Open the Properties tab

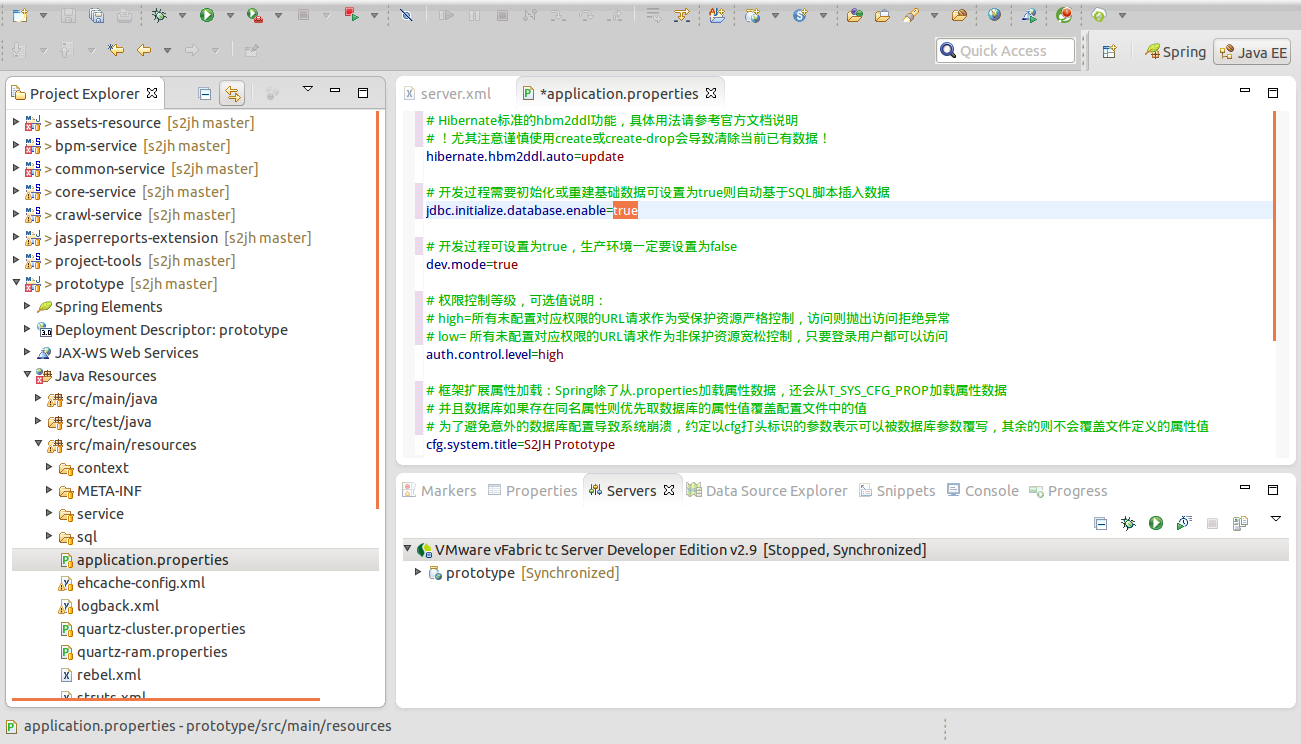tap(532, 491)
